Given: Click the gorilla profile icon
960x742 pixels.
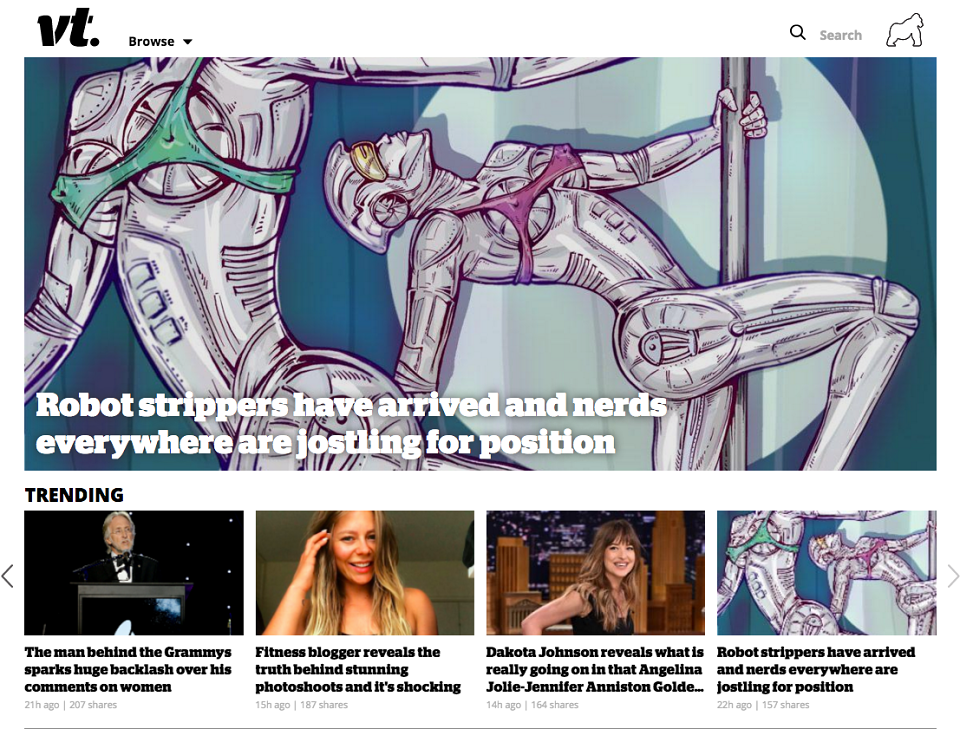Looking at the screenshot, I should 904,31.
